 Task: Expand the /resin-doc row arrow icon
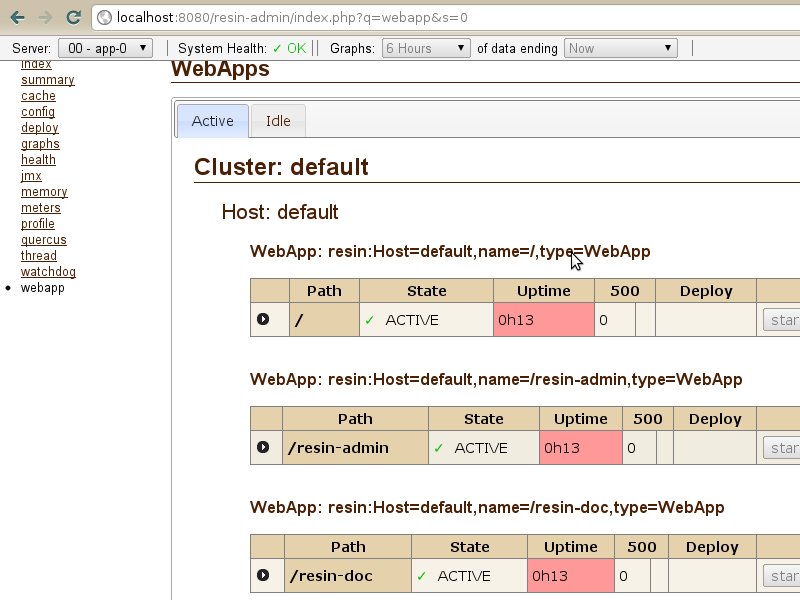coord(263,575)
